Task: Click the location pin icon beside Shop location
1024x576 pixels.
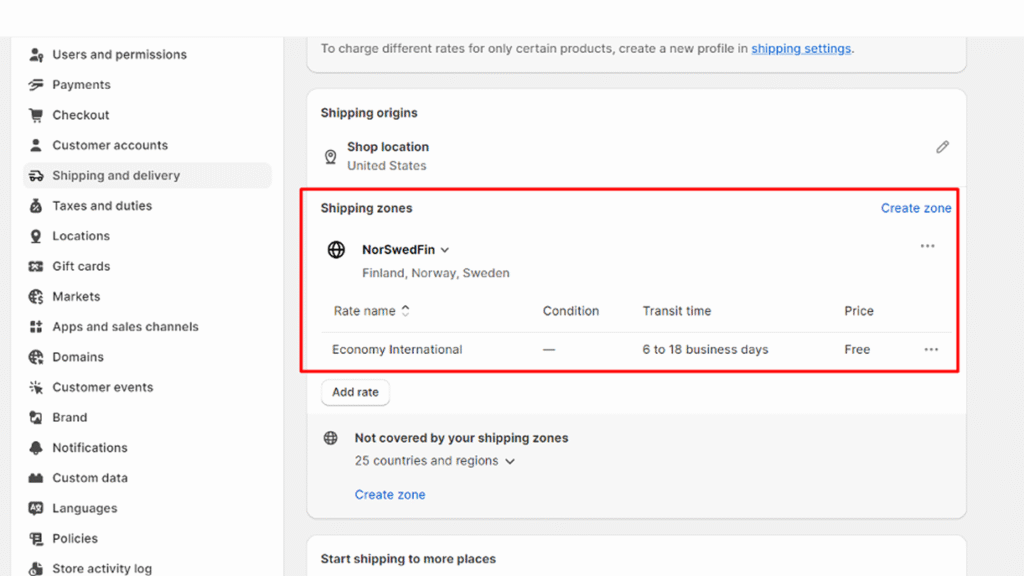Action: click(x=330, y=157)
